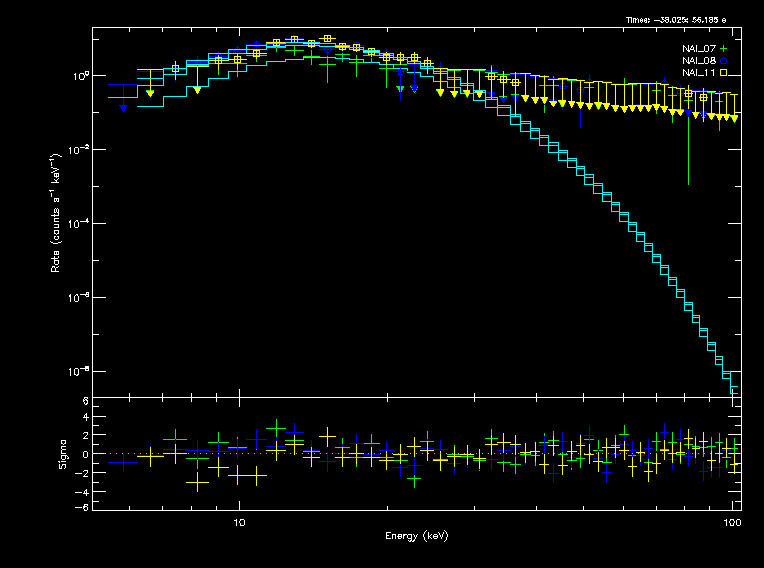Click the −6 tick label on Sigma axis
This screenshot has height=568, width=764.
pos(83,508)
